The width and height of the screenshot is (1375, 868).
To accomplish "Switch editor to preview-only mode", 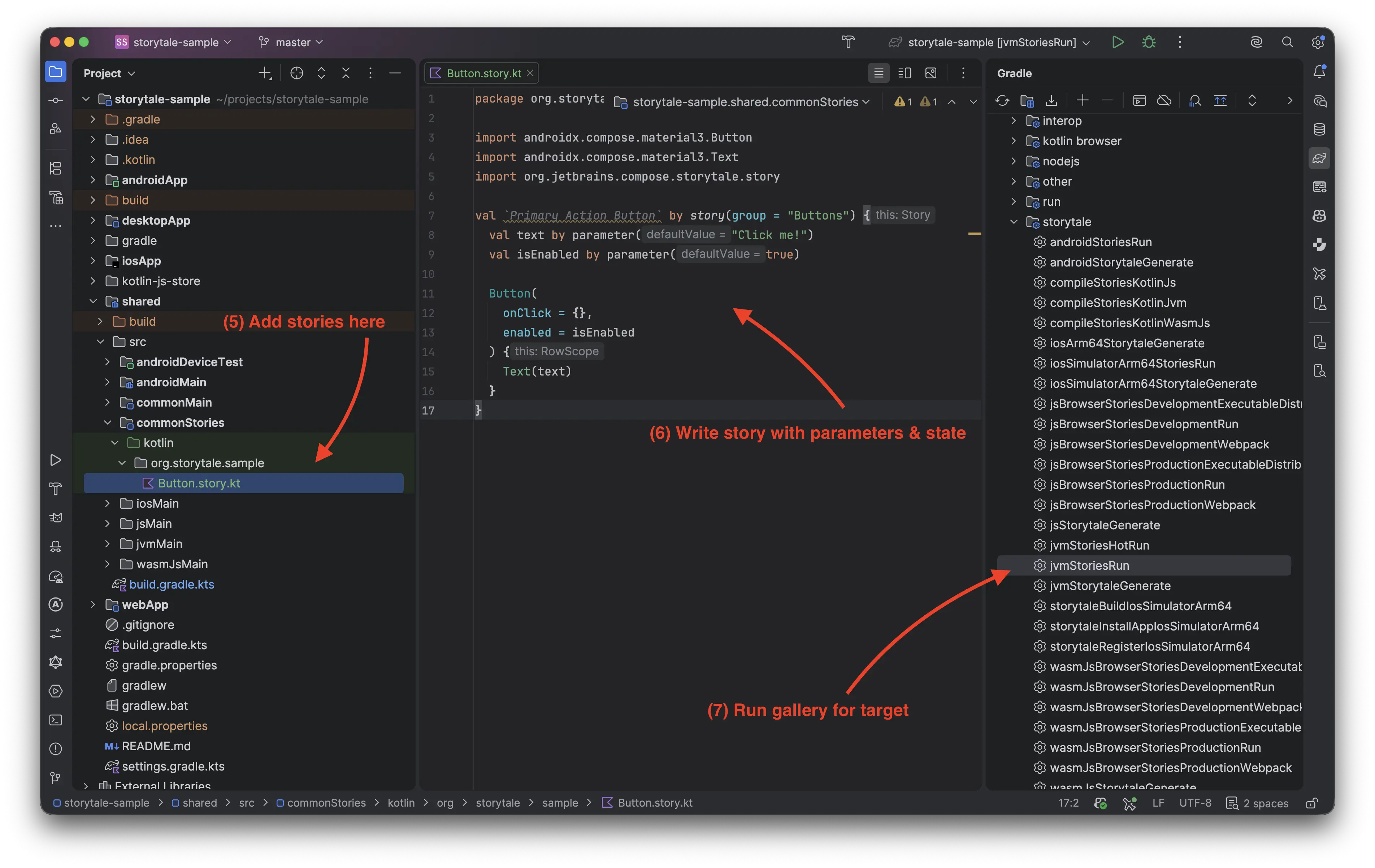I will tap(931, 73).
